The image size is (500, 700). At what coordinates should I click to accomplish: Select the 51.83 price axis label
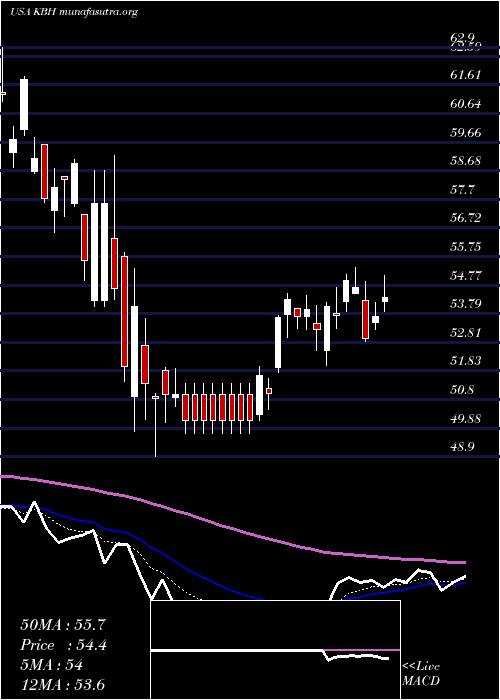(466, 361)
